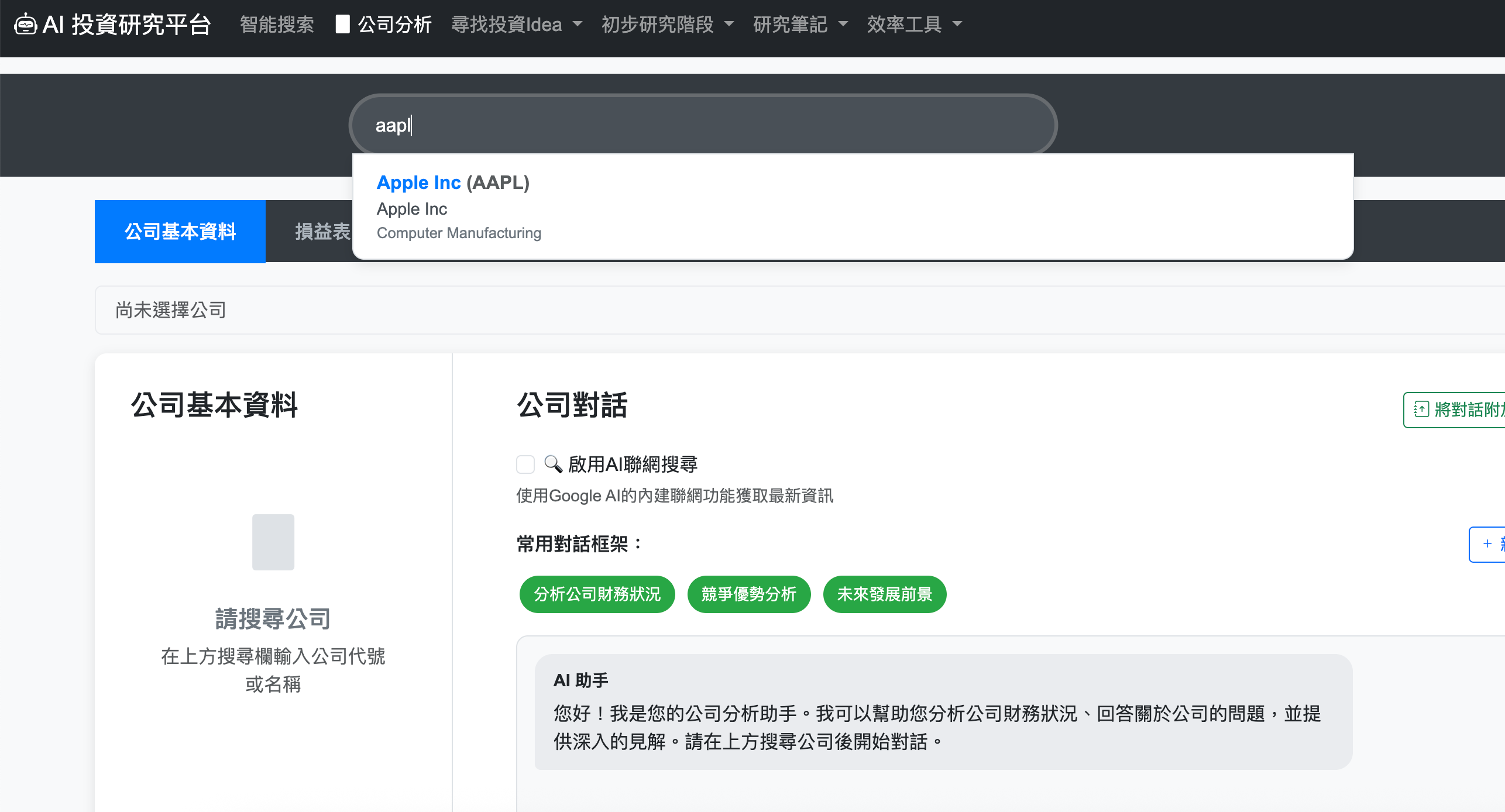The width and height of the screenshot is (1505, 812).
Task: Click the magnifying glass icon near 啟用AI聯網搜尋
Action: pyautogui.click(x=552, y=464)
